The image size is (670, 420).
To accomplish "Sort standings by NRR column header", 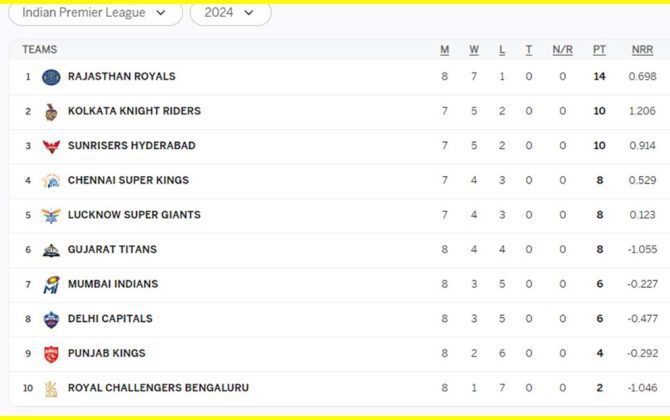I will [642, 50].
